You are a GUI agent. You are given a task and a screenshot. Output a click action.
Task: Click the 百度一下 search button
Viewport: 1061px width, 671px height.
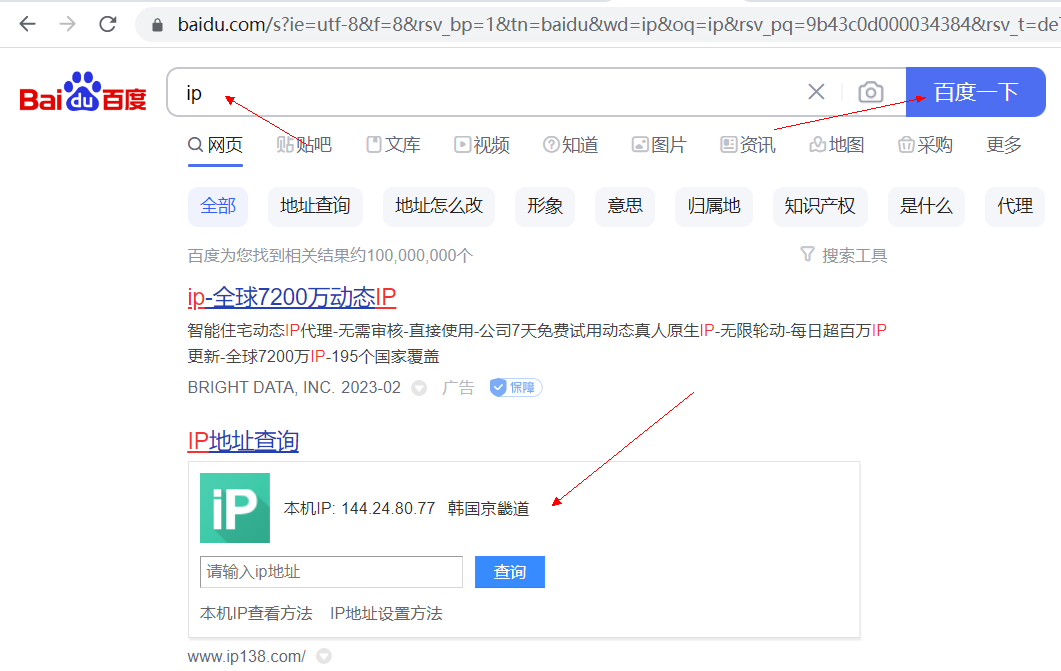[976, 92]
